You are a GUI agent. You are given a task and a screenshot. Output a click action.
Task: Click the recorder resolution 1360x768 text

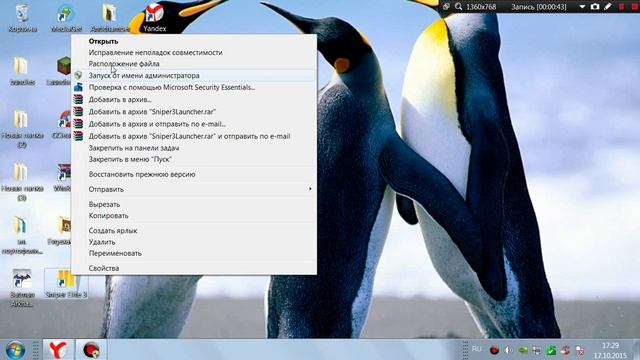481,7
